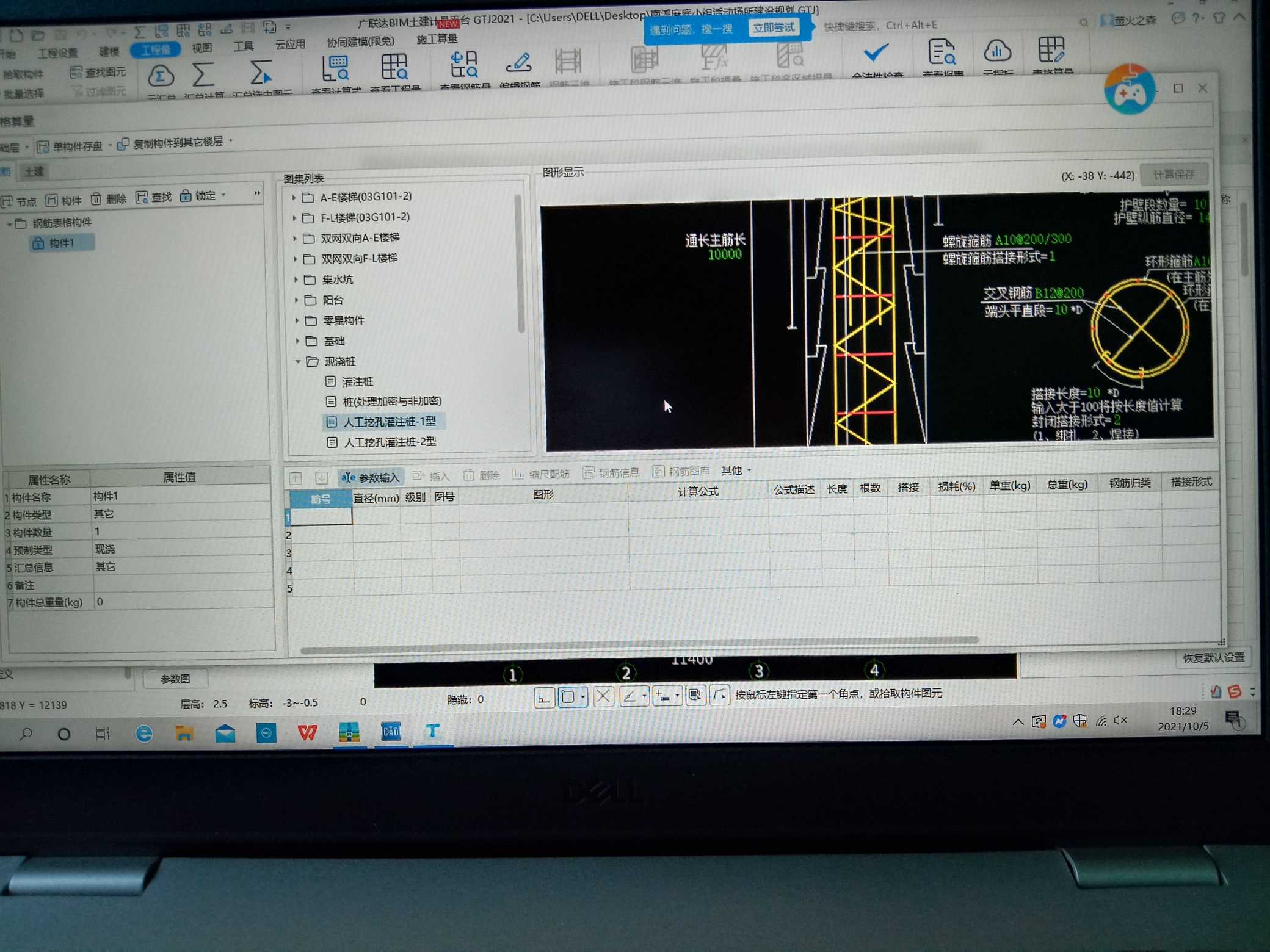Open the 视图 ribbon tab
The width and height of the screenshot is (1270, 952).
click(201, 48)
